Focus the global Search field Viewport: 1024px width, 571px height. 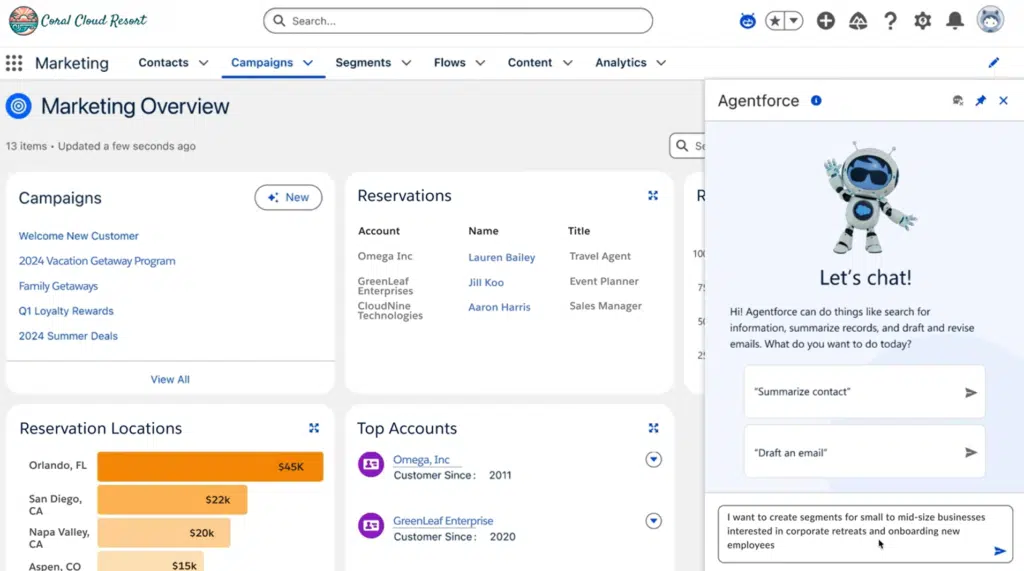458,21
